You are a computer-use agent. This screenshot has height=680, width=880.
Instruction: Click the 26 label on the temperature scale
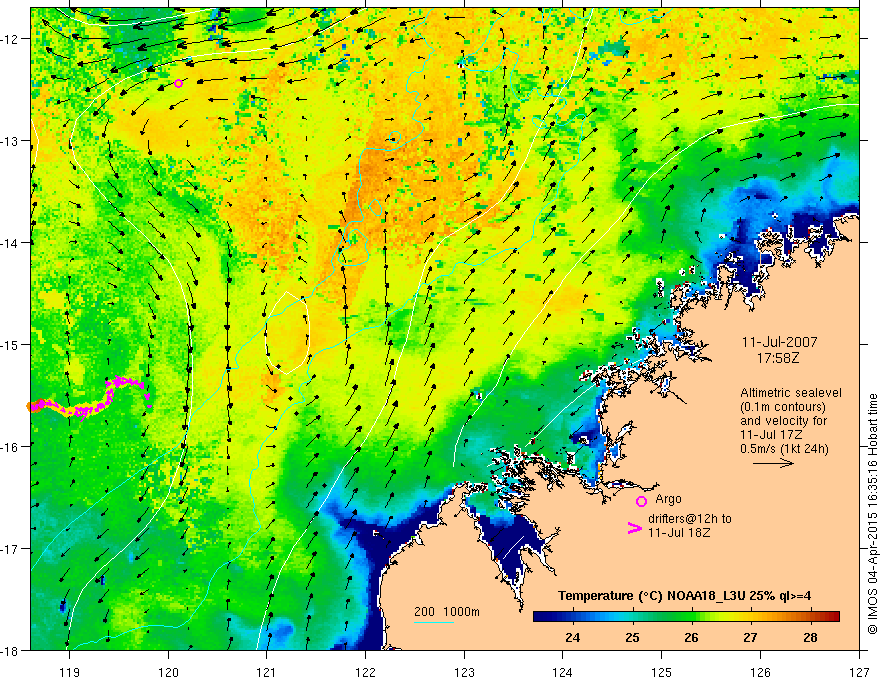coord(691,637)
